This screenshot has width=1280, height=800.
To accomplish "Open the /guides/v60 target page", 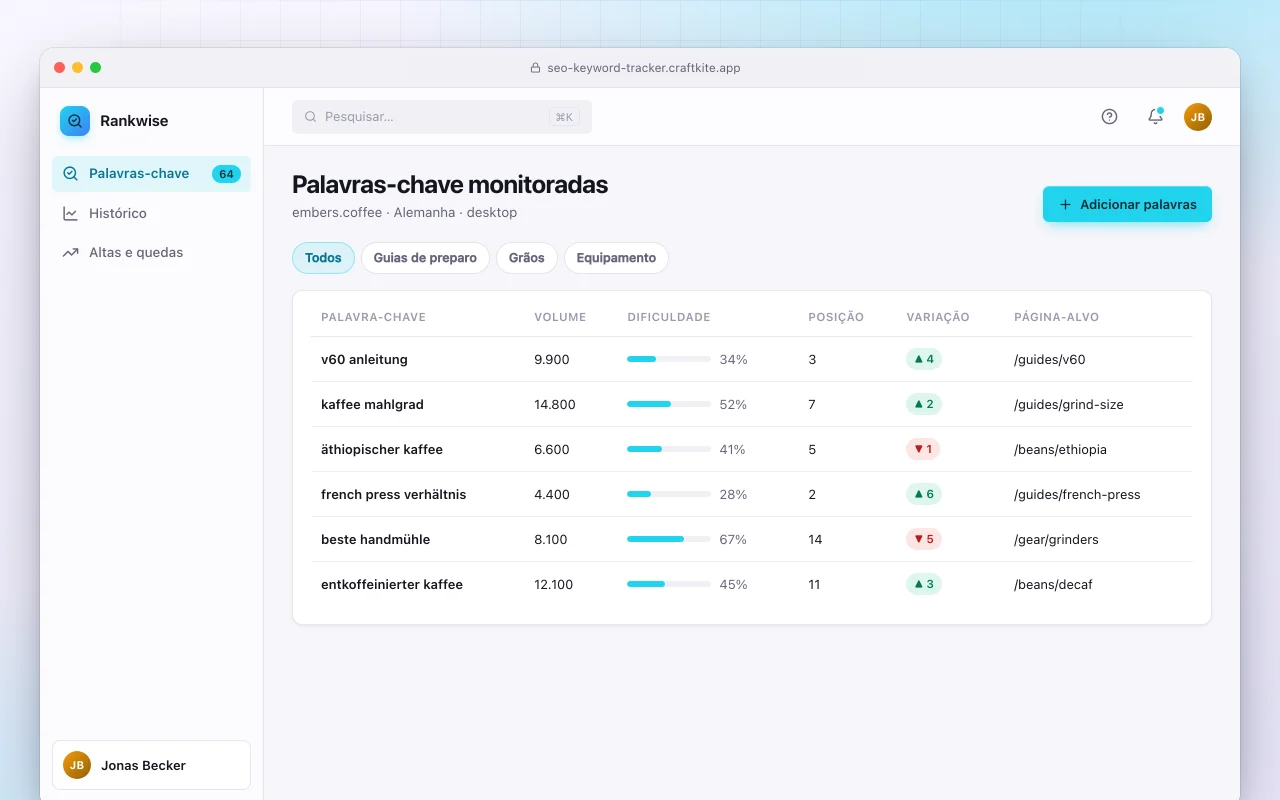I will click(x=1050, y=359).
